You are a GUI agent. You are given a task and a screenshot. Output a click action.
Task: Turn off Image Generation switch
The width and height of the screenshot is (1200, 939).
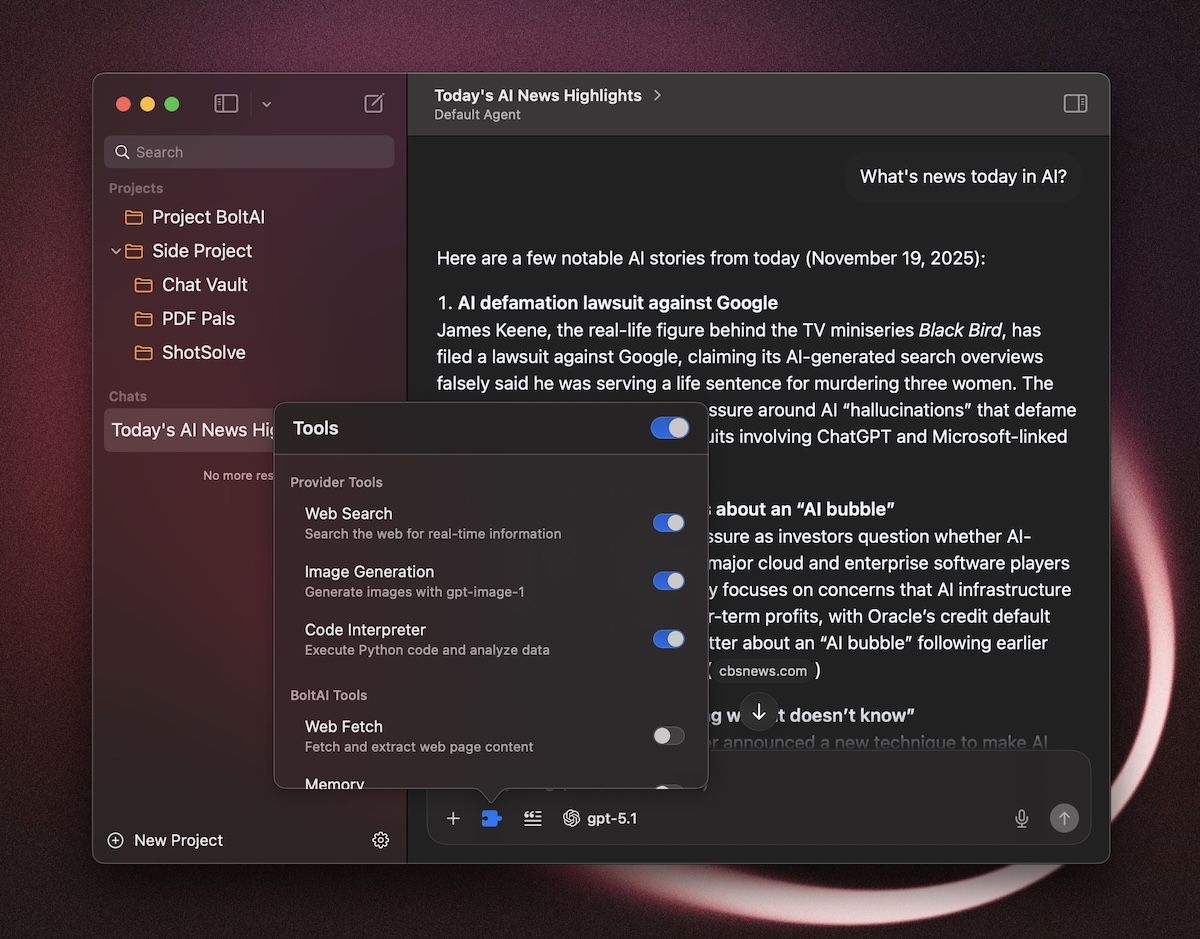tap(668, 581)
